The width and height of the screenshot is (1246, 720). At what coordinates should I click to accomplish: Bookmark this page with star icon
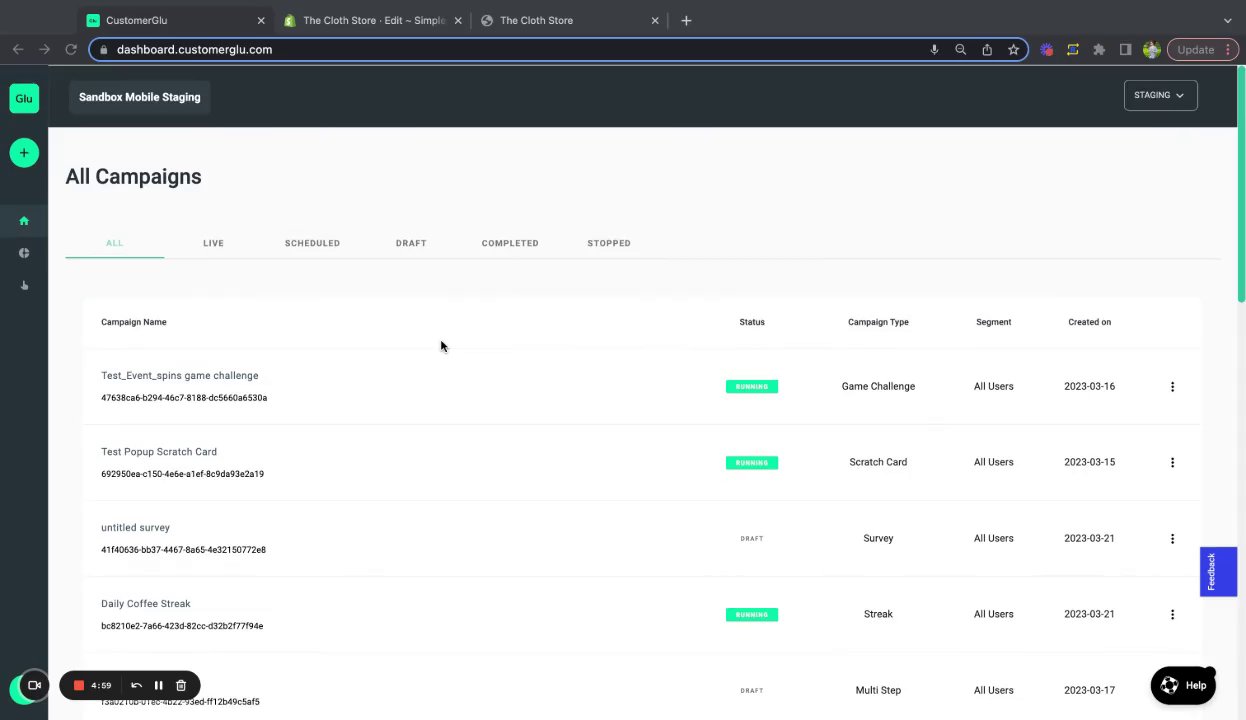point(1013,49)
